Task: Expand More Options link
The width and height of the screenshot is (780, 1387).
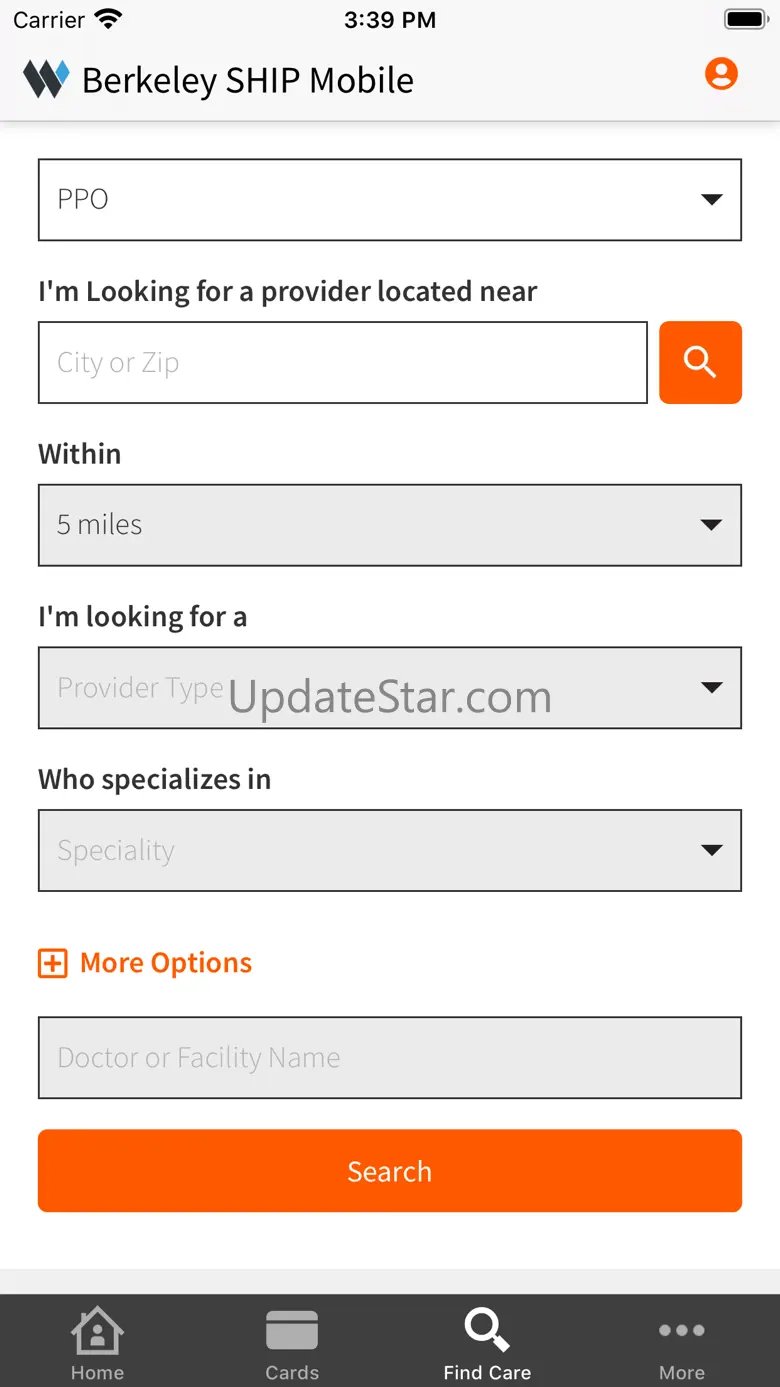Action: tap(166, 963)
